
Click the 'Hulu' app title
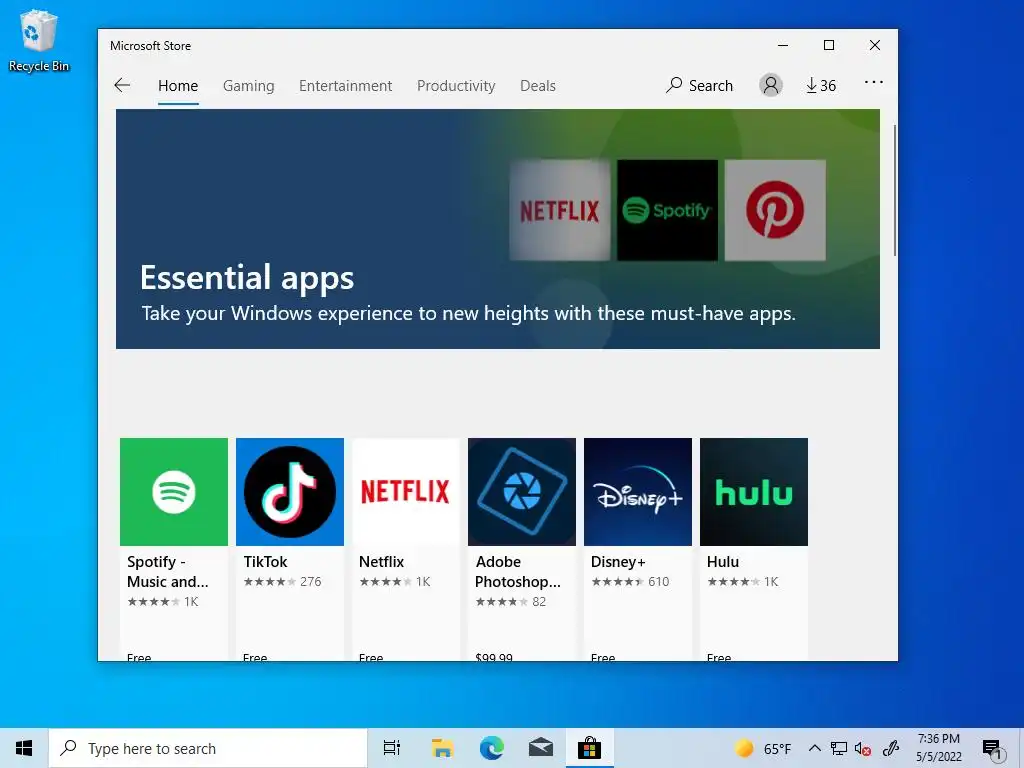(x=723, y=562)
